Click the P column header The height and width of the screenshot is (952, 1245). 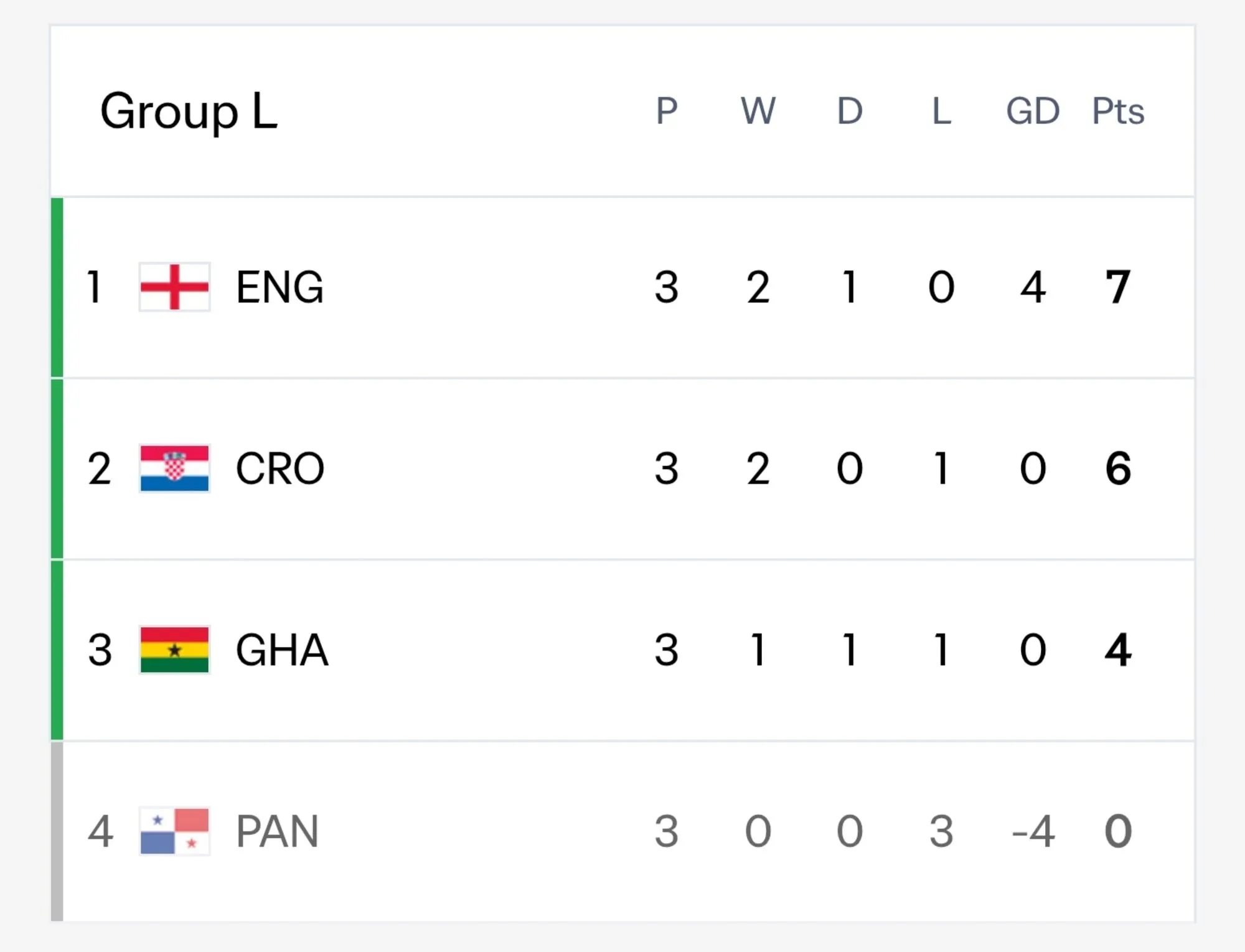point(667,111)
